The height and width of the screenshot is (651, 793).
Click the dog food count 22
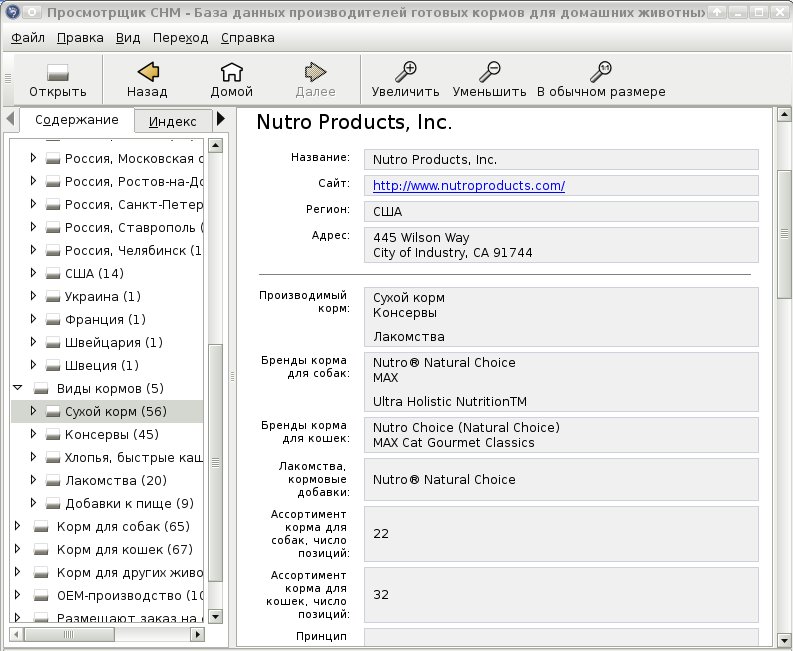tap(381, 534)
